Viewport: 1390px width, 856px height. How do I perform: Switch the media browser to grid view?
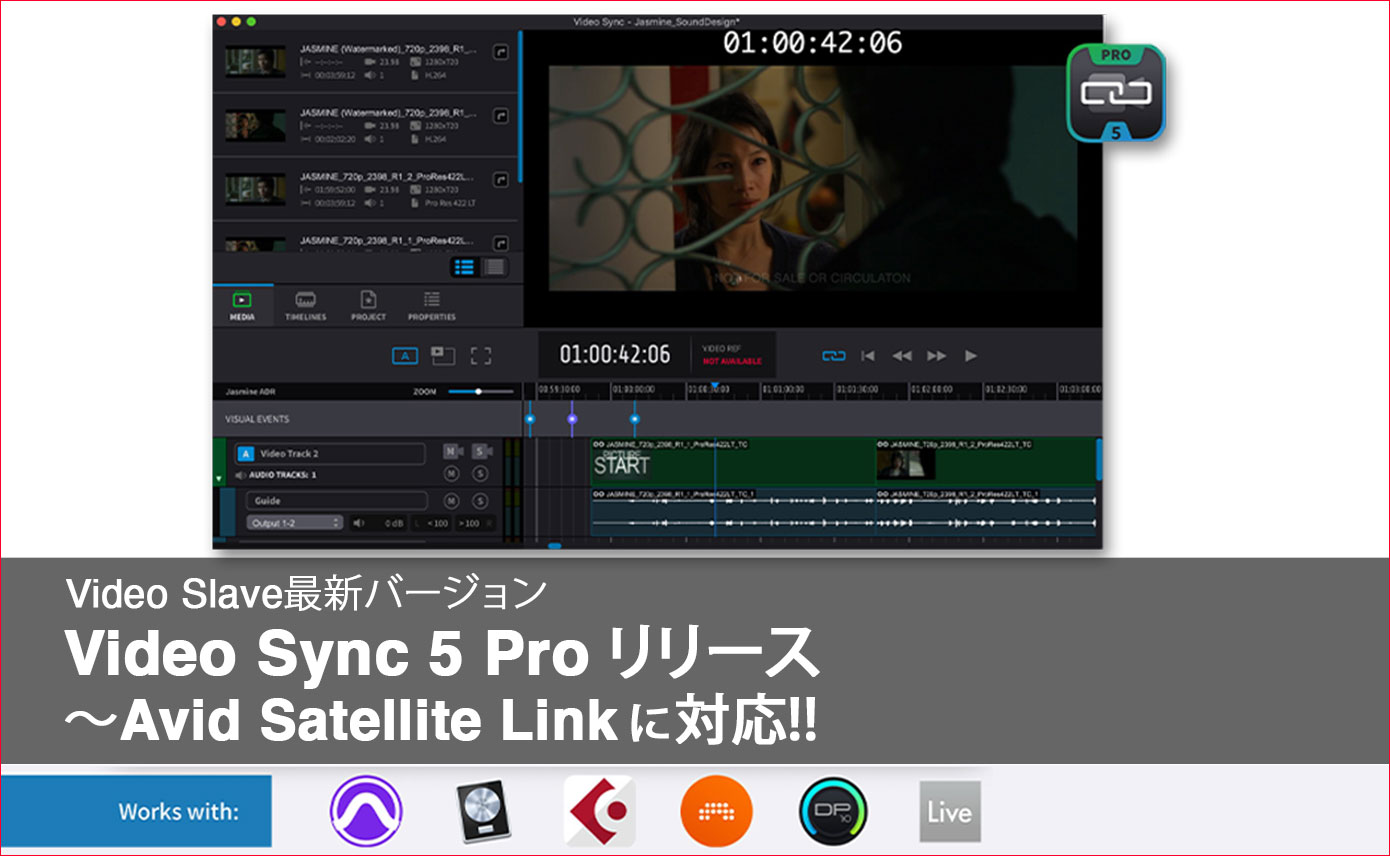point(494,267)
